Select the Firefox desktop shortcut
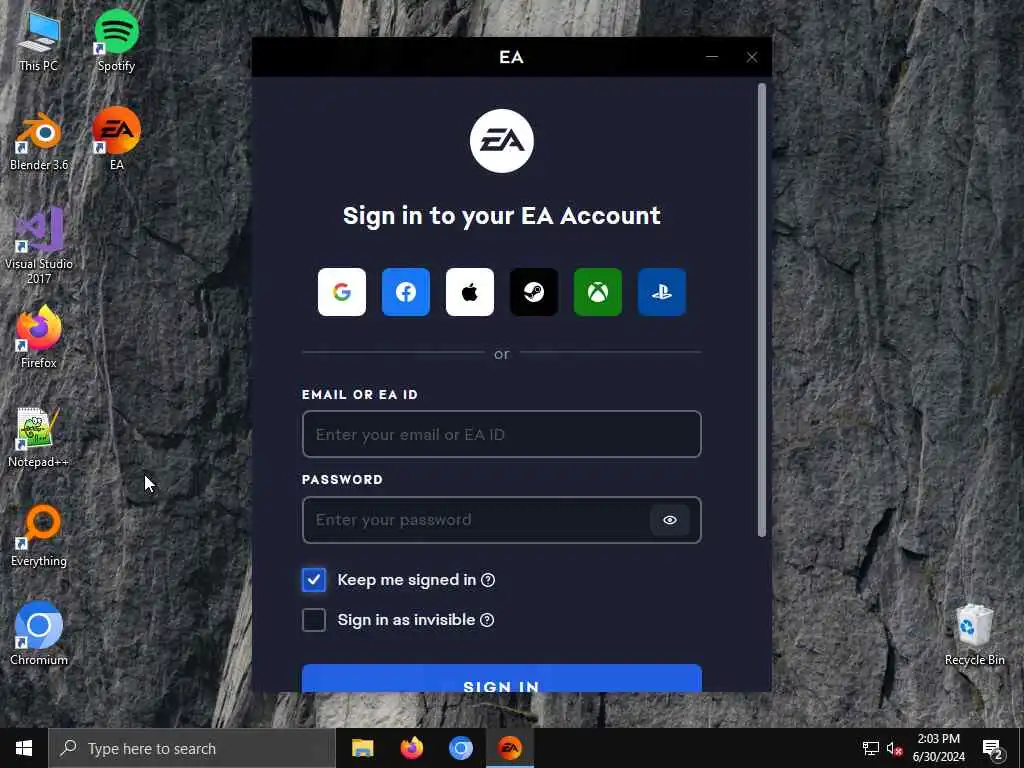The height and width of the screenshot is (768, 1024). point(39,338)
